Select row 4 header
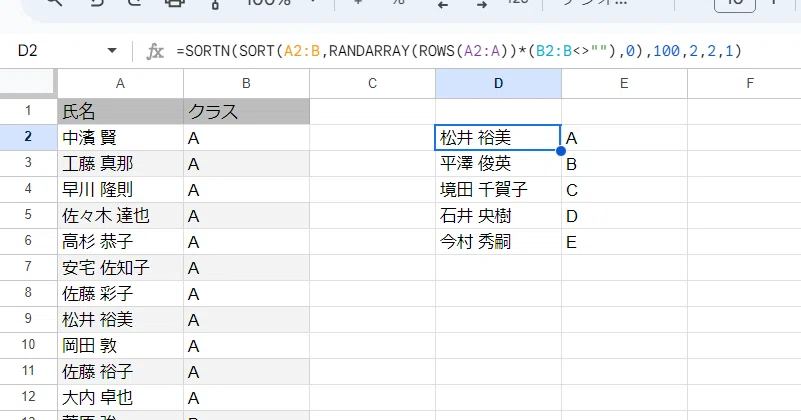 28,189
